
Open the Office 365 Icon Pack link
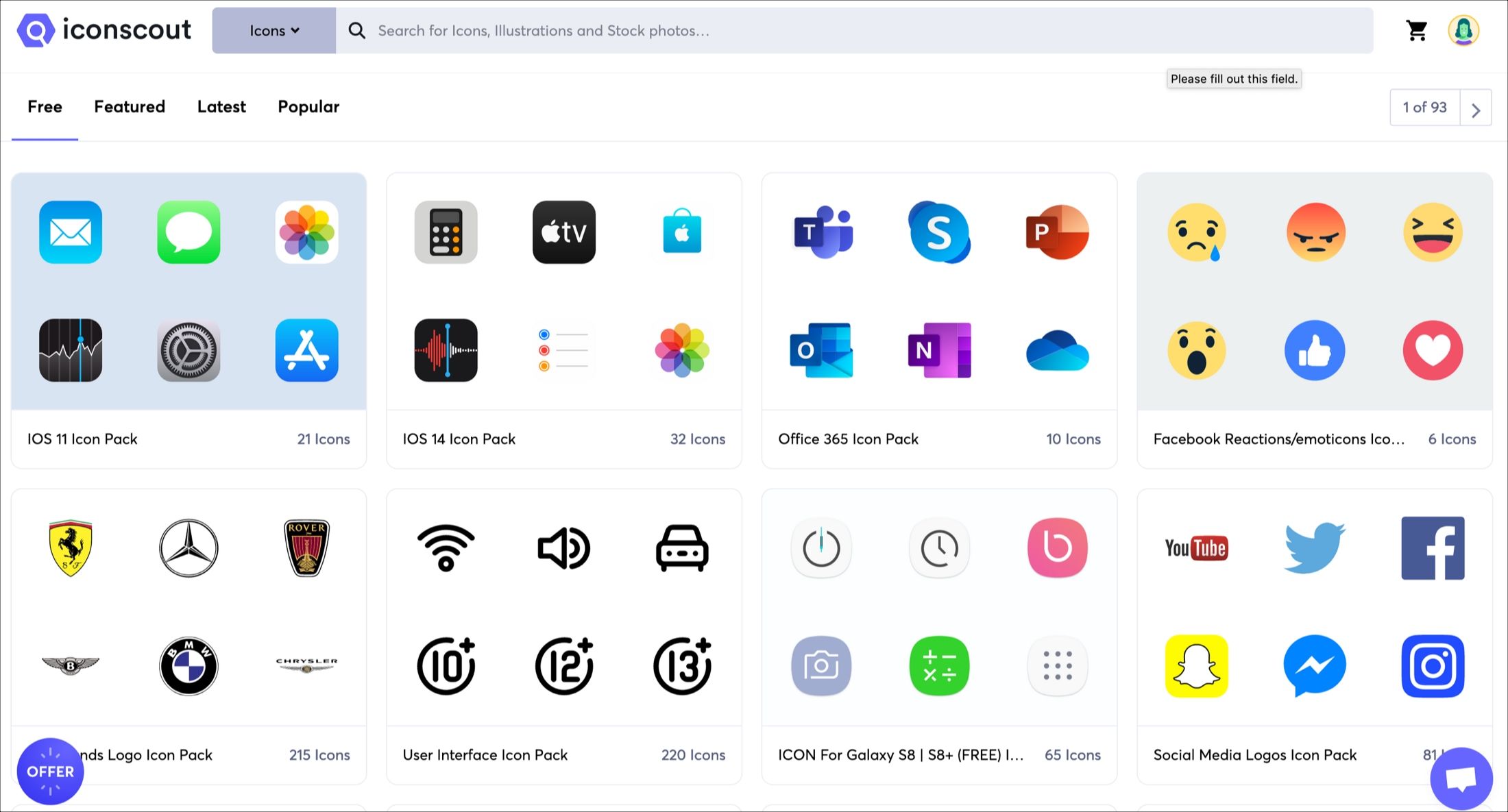tap(848, 439)
